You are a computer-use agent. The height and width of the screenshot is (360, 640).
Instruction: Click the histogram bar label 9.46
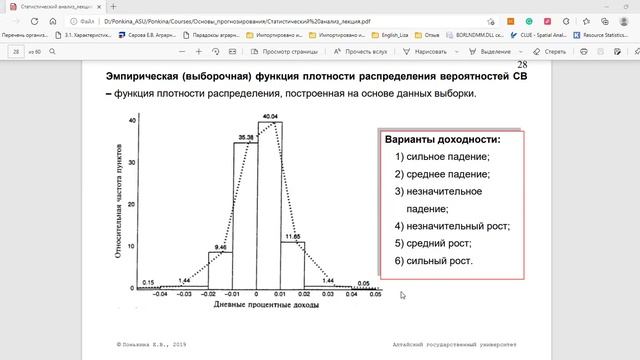[x=220, y=247]
